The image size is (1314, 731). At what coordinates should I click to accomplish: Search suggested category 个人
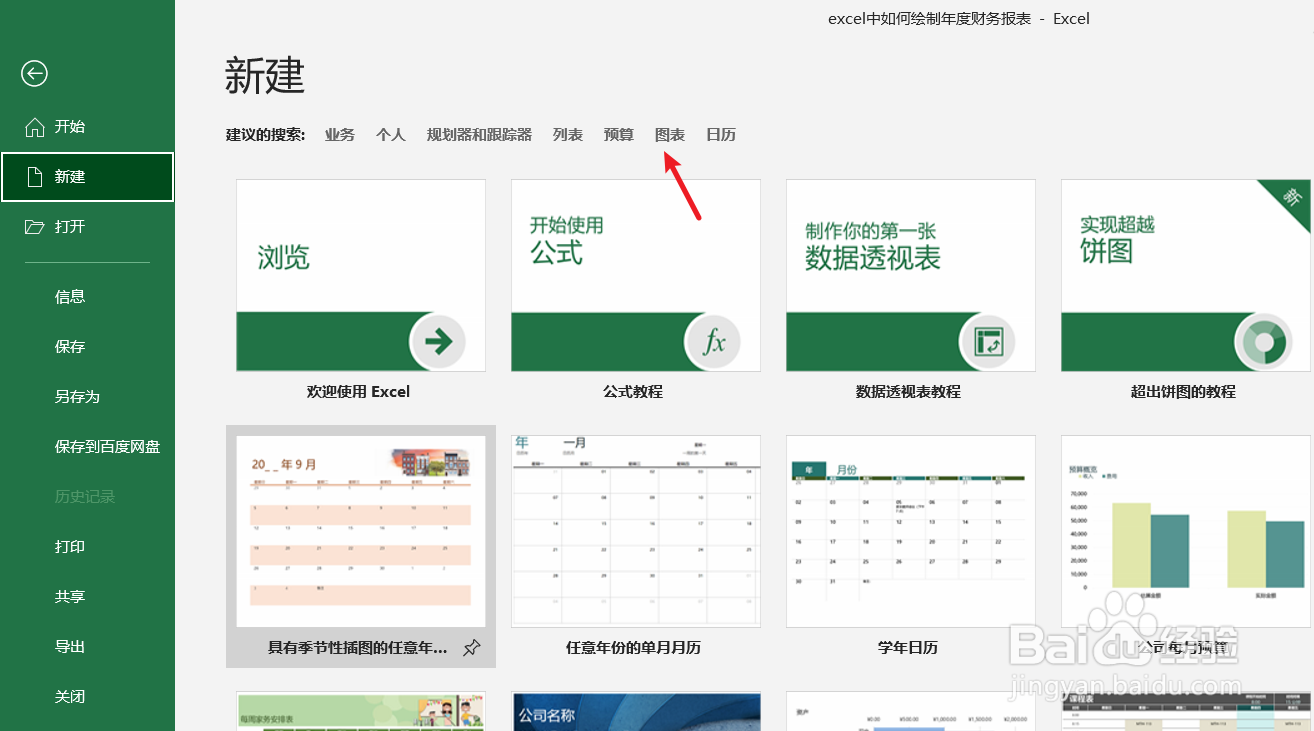point(391,135)
